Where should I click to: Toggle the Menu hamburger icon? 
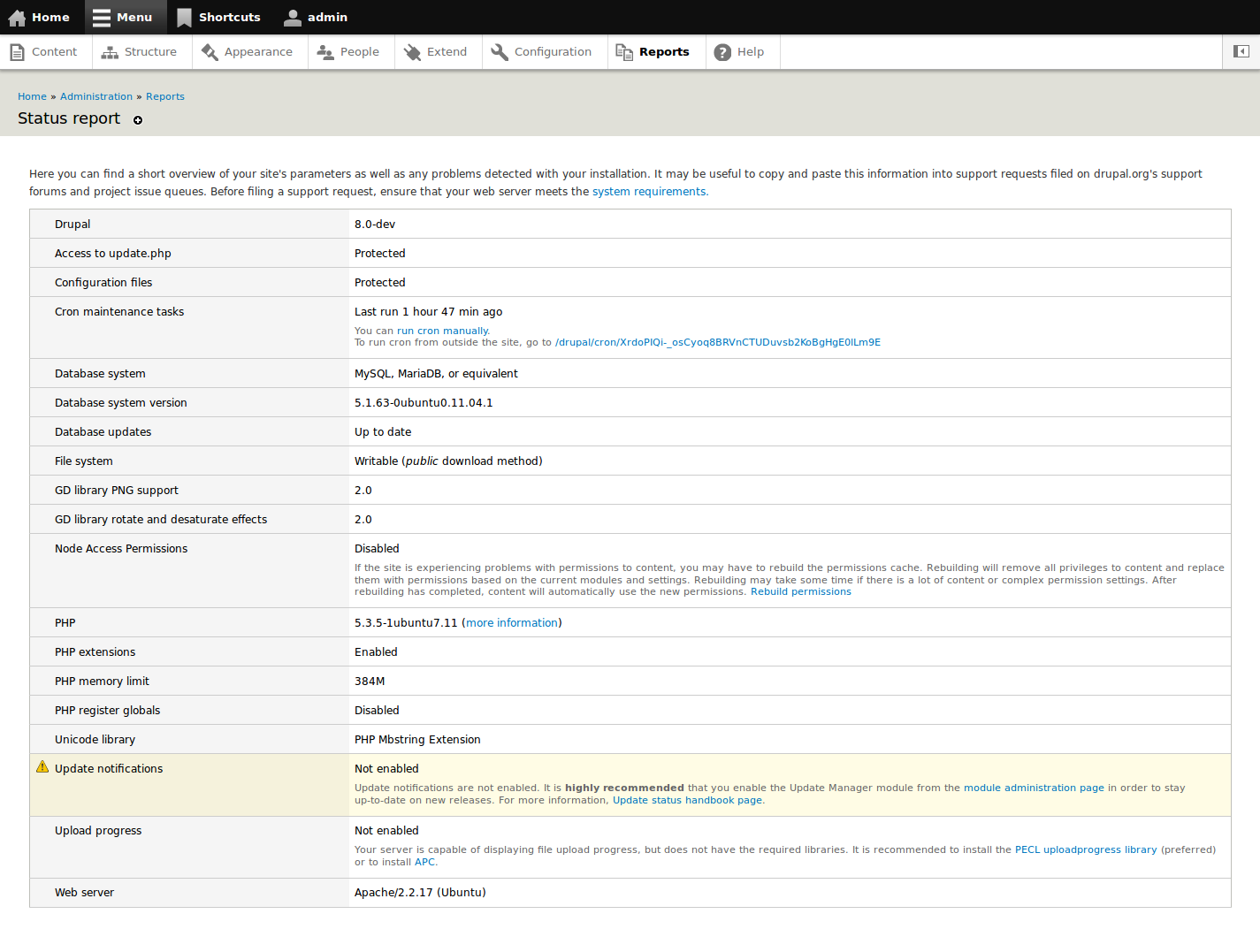pyautogui.click(x=102, y=17)
